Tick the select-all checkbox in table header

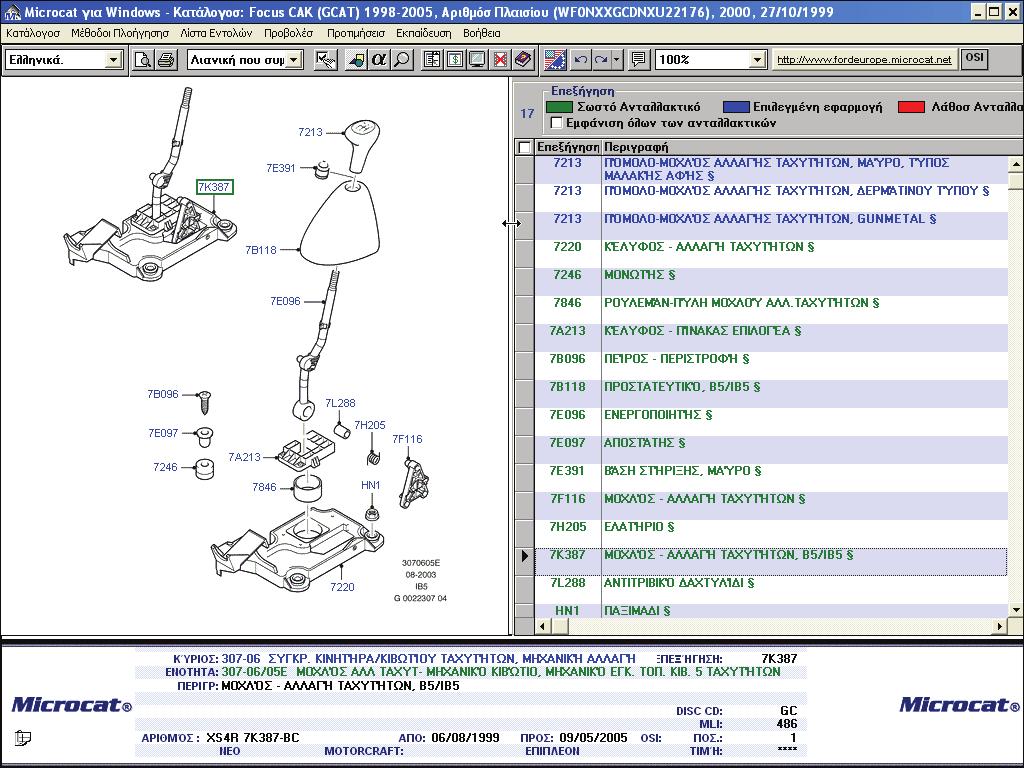[524, 147]
